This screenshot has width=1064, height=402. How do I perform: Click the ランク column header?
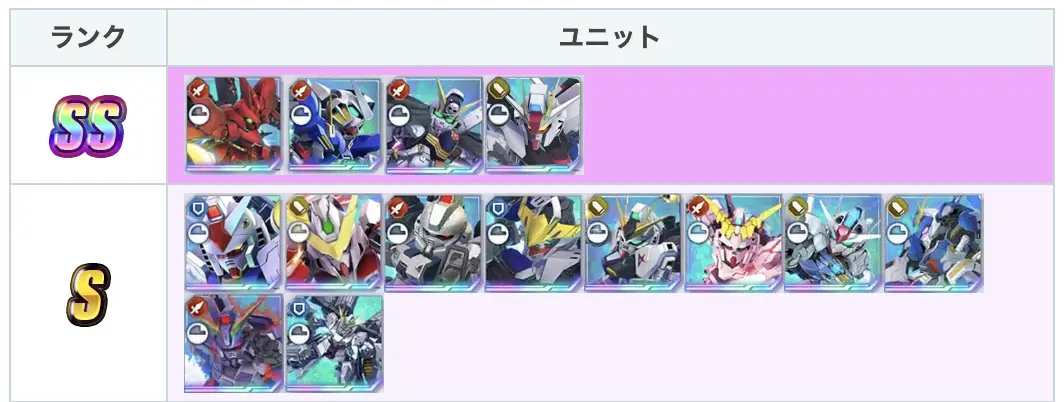coord(88,37)
